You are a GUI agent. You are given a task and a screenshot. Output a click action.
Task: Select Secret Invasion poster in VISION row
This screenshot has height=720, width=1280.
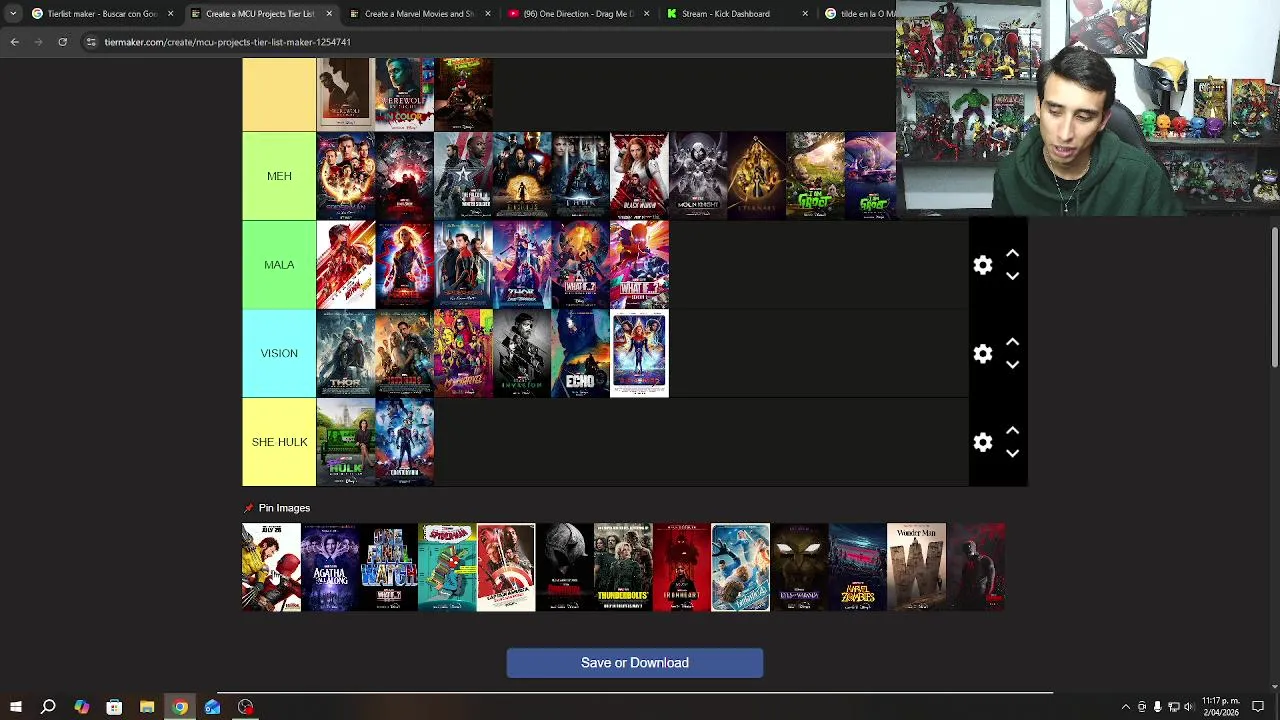coord(522,353)
